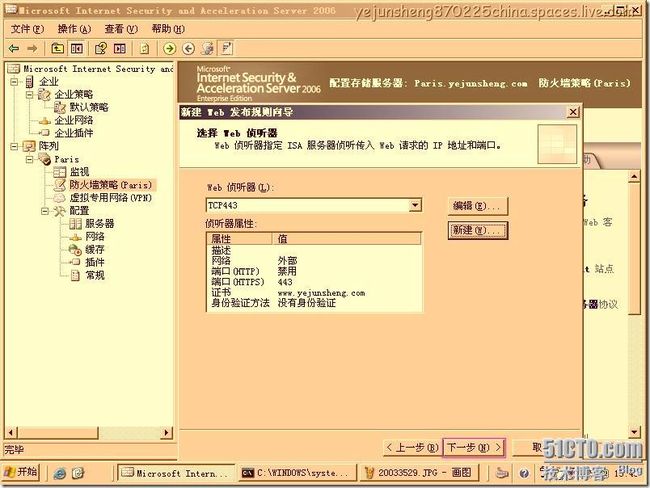Open 服务器 under 配置

(99, 224)
